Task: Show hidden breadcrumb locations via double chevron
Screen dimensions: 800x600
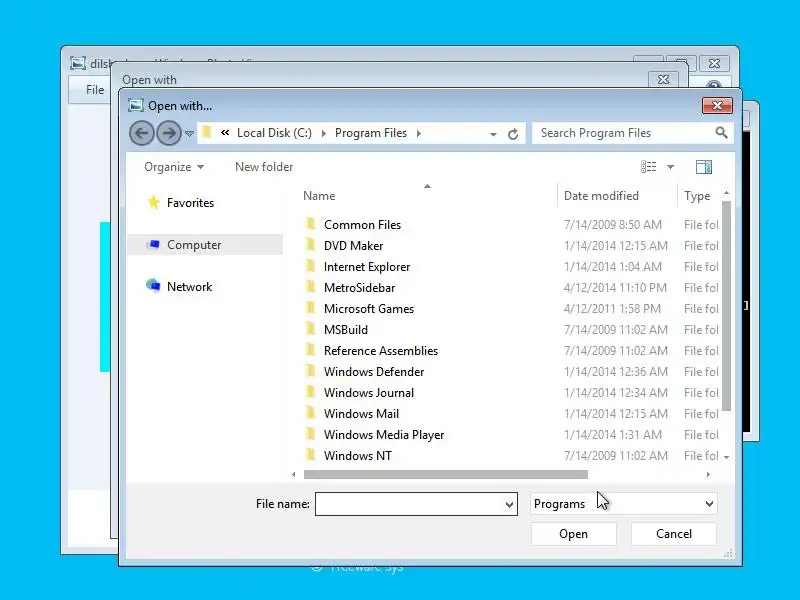Action: click(x=225, y=133)
